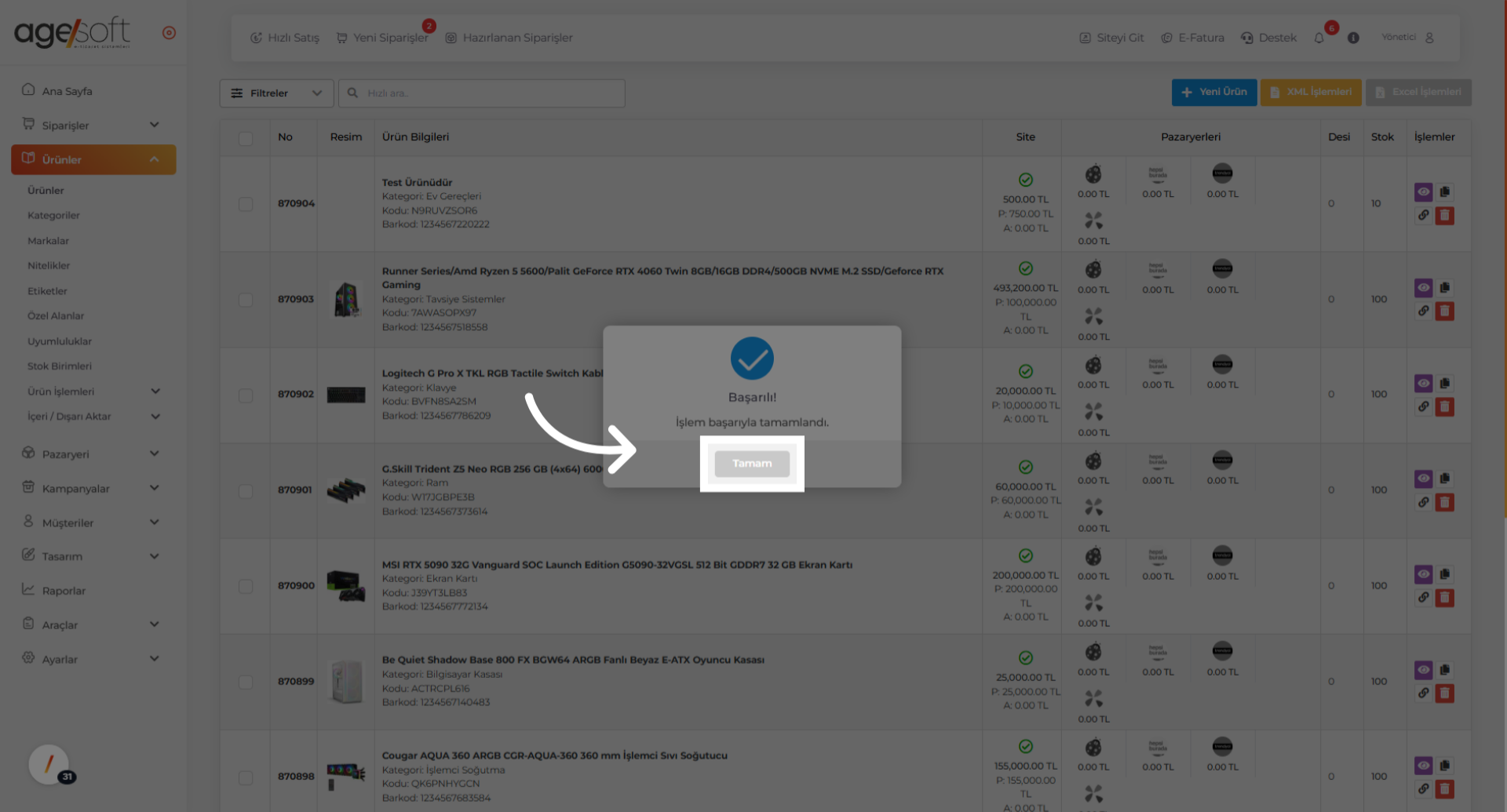
Task: Select checkbox for product 870900
Action: pyautogui.click(x=246, y=587)
